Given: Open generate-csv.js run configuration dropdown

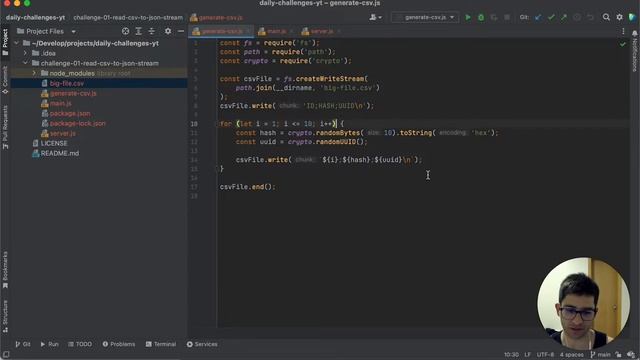Looking at the screenshot, I should [x=424, y=17].
